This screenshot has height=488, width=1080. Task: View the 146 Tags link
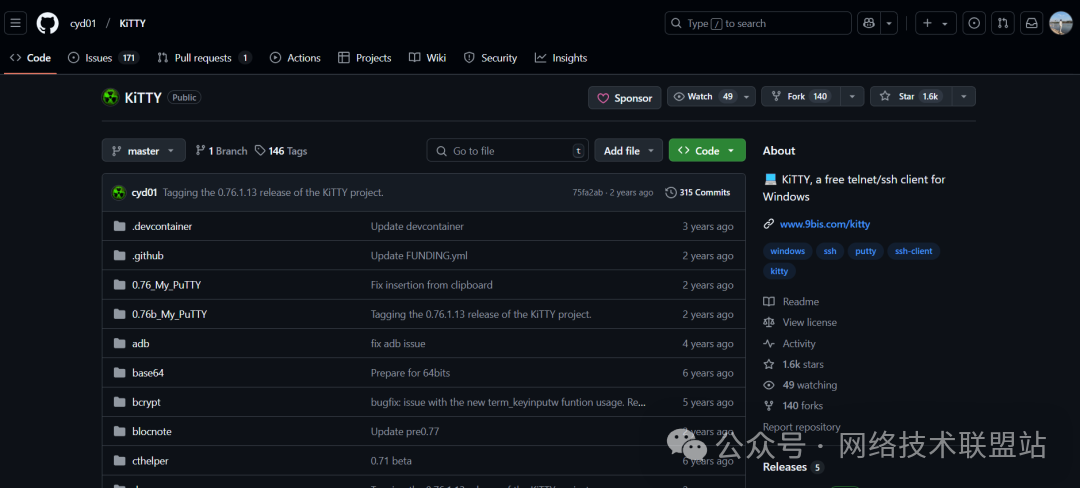[x=281, y=151]
